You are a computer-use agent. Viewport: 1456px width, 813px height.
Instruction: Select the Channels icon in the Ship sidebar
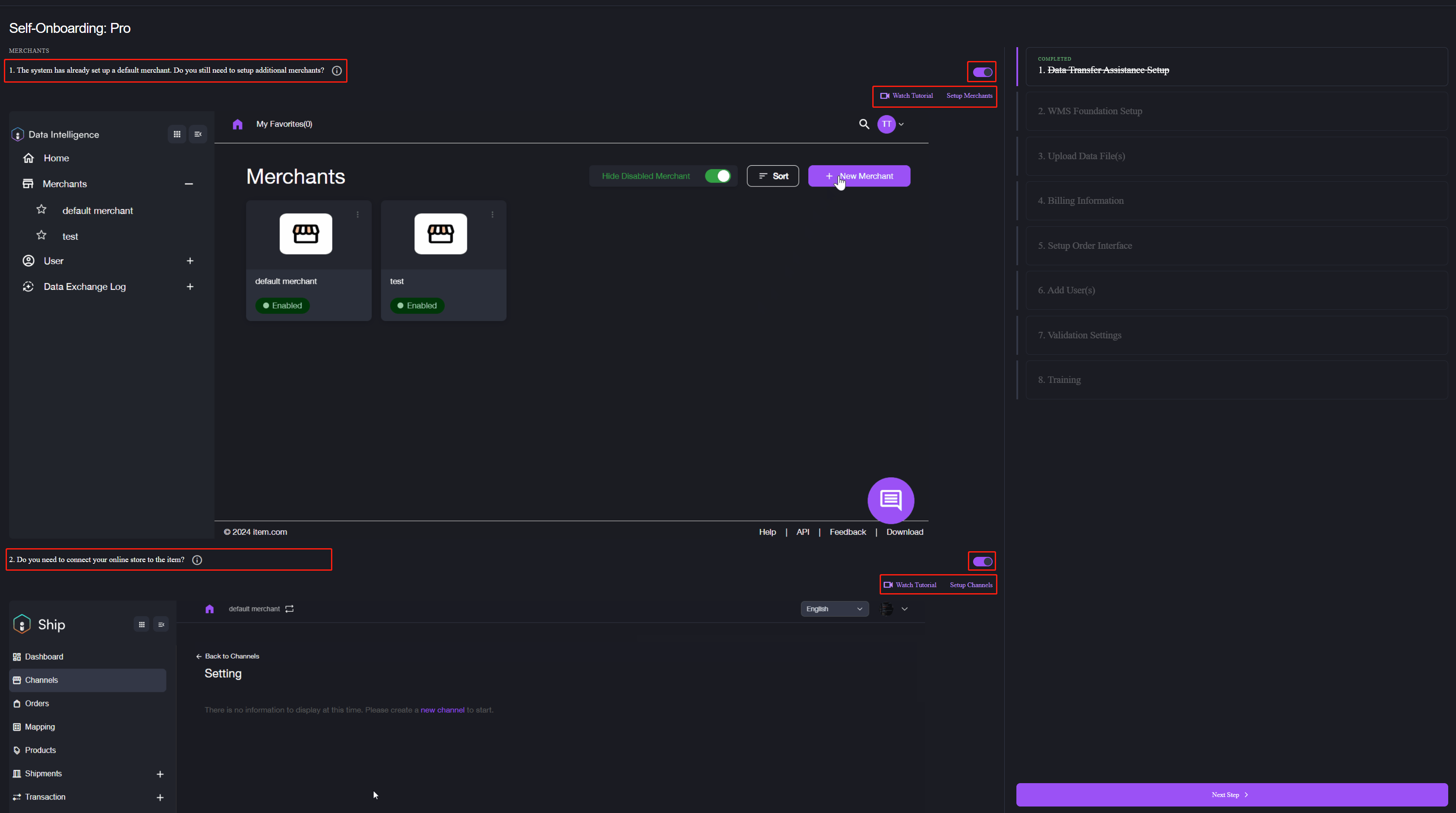[x=17, y=680]
